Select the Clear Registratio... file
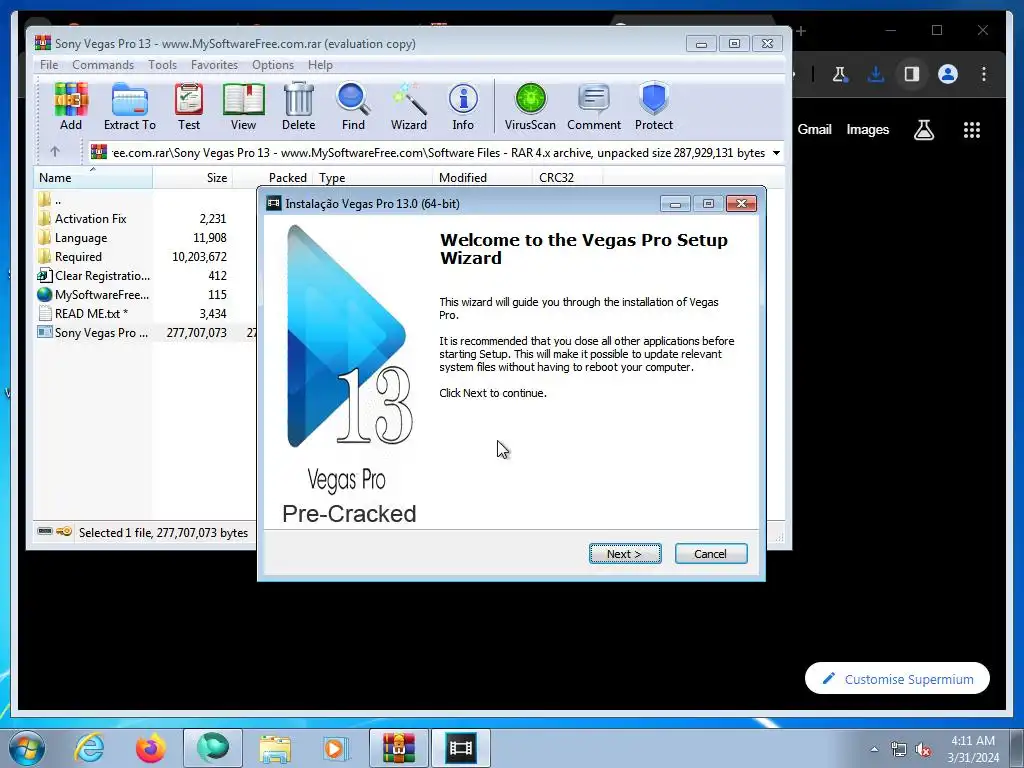Screen dimensions: 1024x768 [93, 276]
